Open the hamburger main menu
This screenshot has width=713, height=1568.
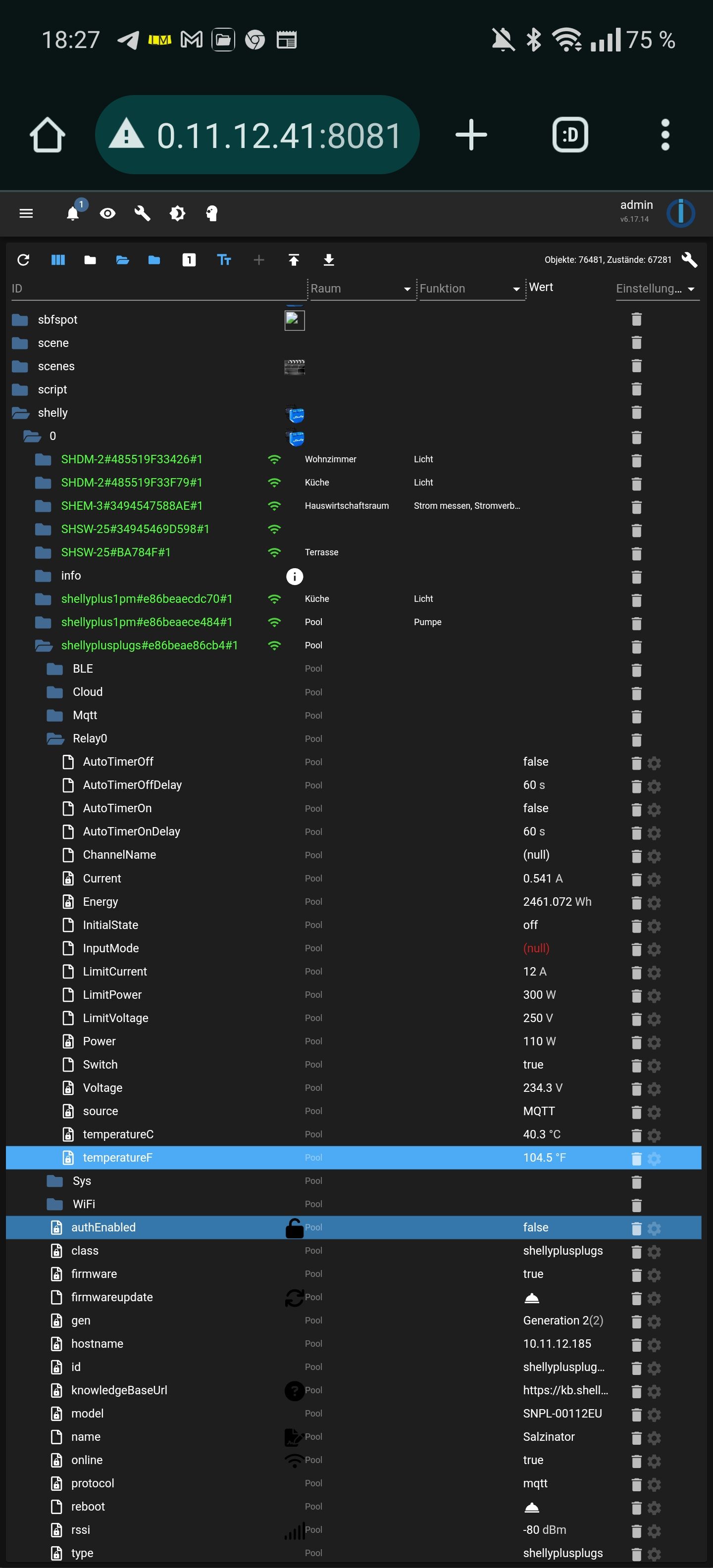click(x=26, y=213)
